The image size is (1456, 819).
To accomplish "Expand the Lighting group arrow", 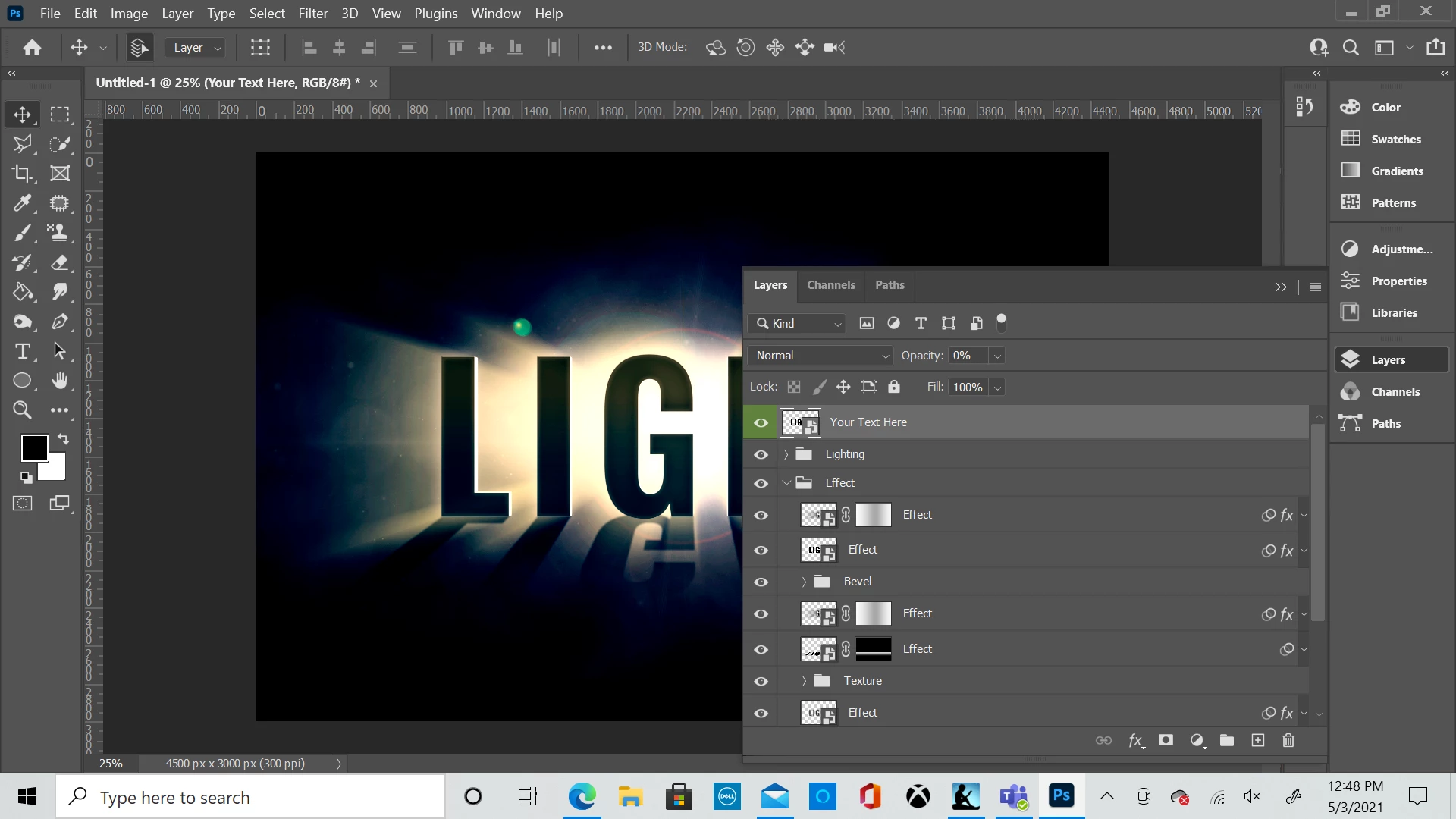I will tap(786, 454).
